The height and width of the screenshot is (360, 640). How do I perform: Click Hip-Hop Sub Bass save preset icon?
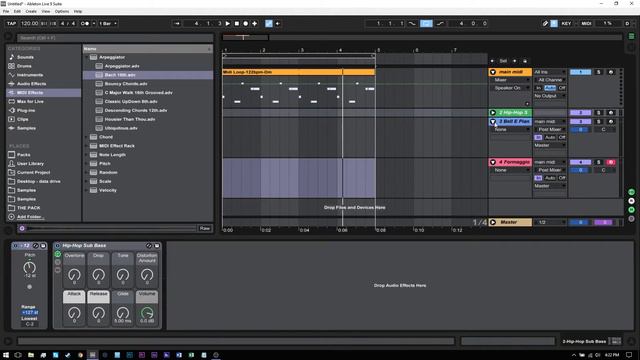157,246
